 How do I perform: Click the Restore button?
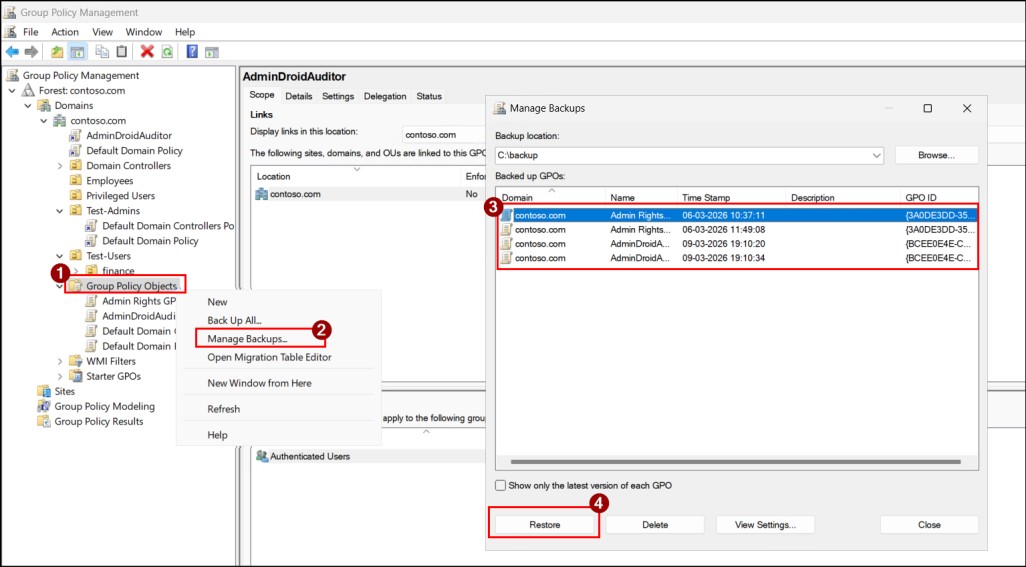[x=544, y=524]
